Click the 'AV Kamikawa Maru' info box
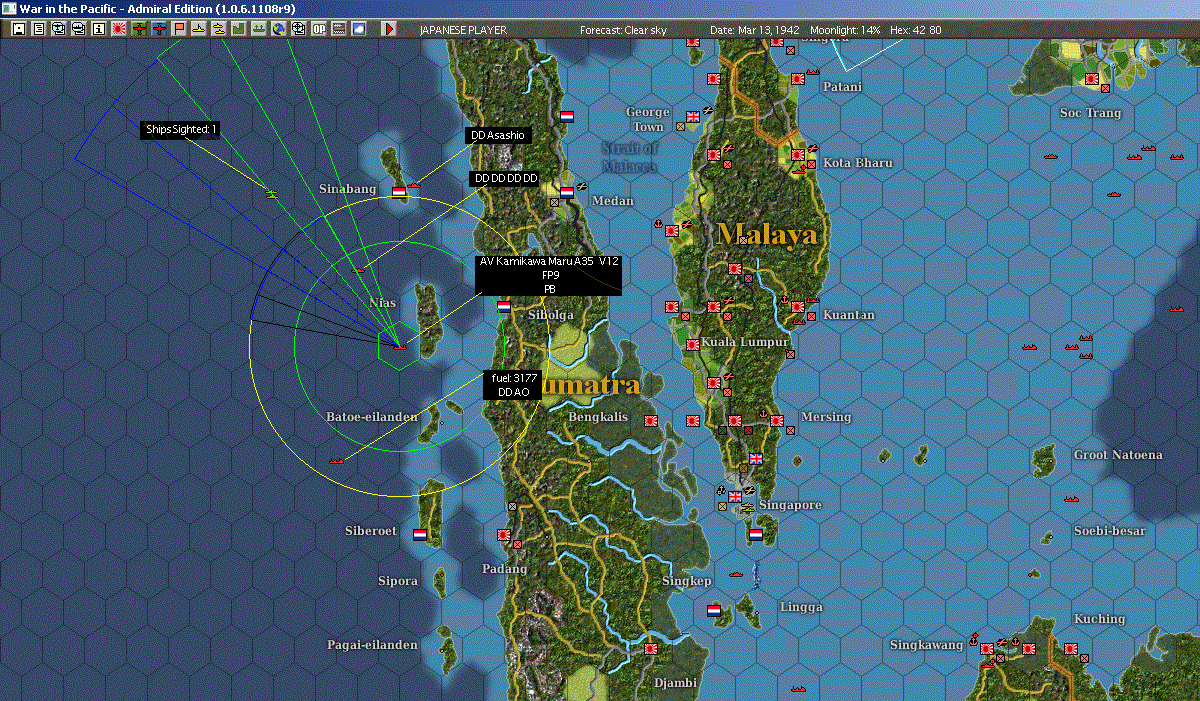This screenshot has height=701, width=1200. pos(548,275)
